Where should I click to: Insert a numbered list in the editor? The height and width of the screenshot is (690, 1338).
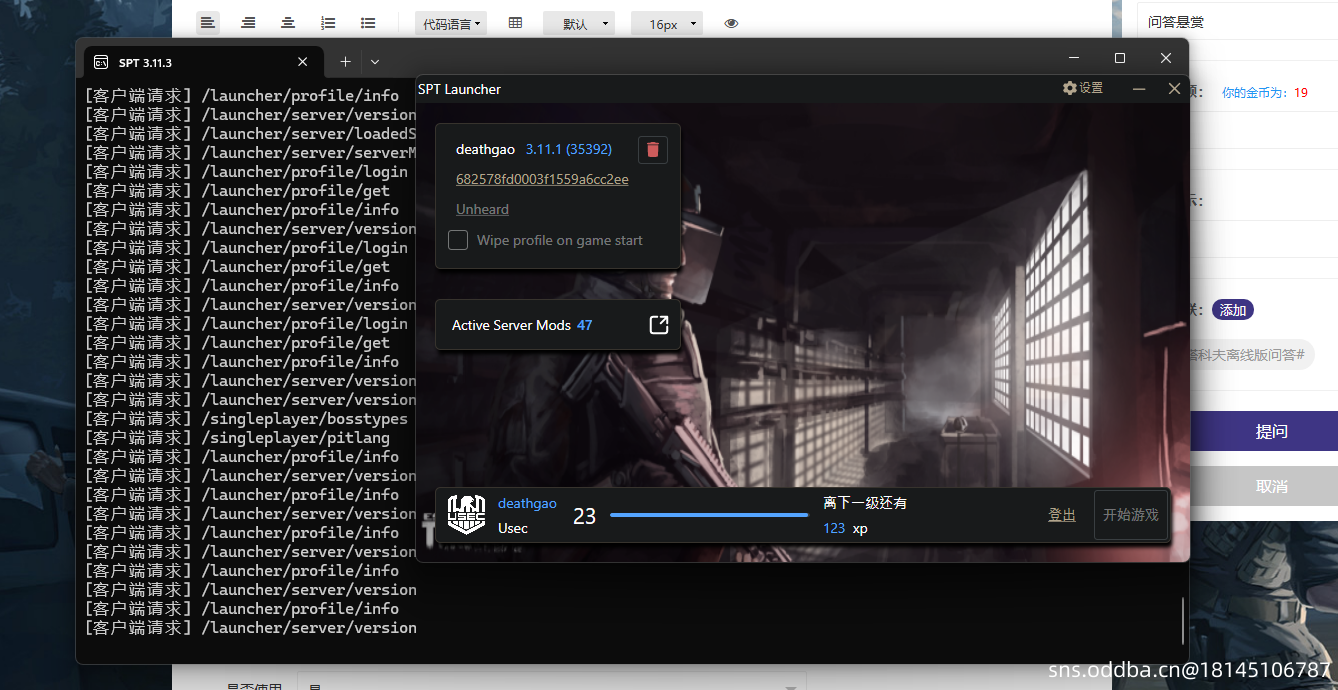328,23
